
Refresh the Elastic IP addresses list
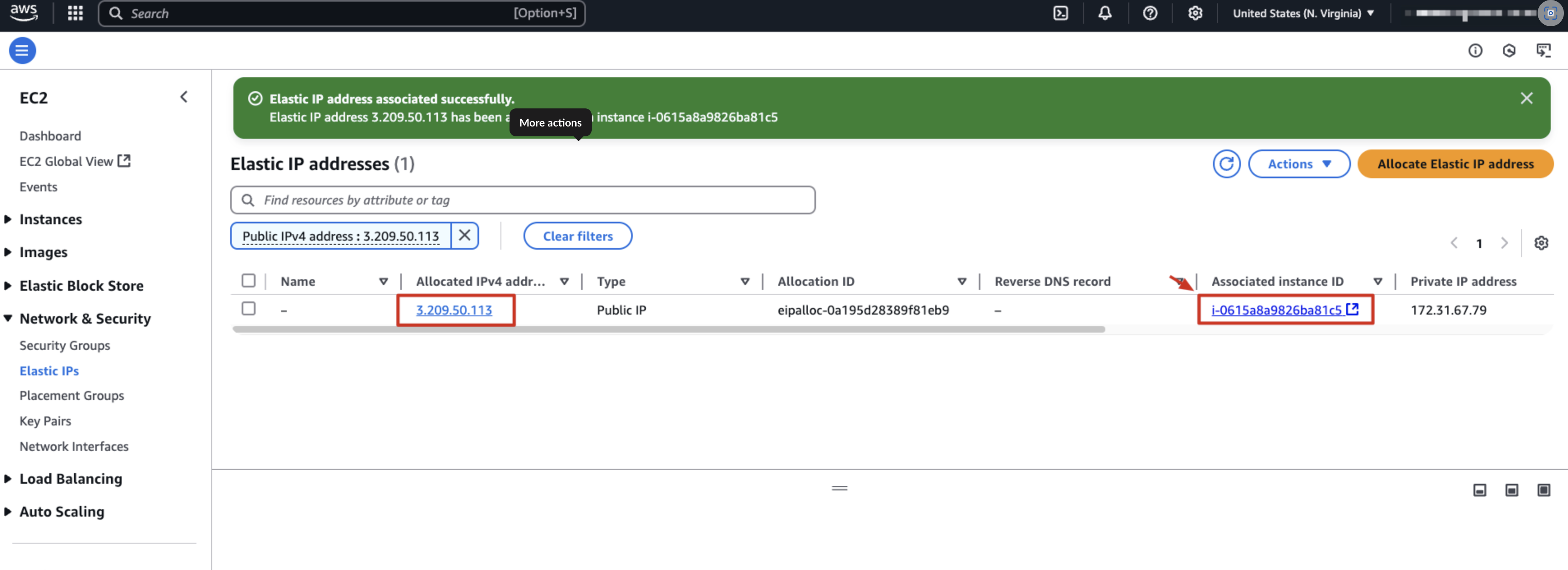click(x=1226, y=163)
